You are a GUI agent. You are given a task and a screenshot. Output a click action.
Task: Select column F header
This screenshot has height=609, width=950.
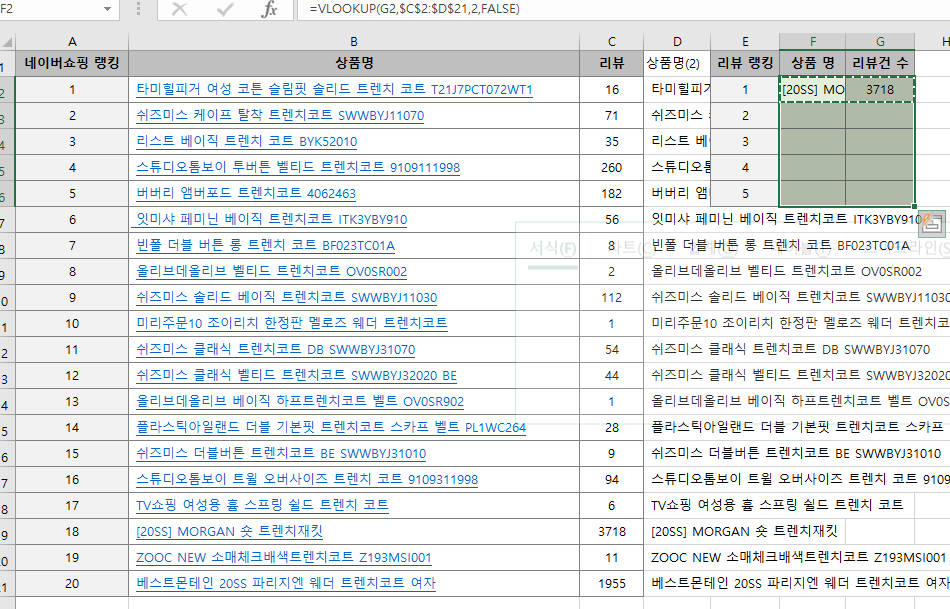click(812, 42)
